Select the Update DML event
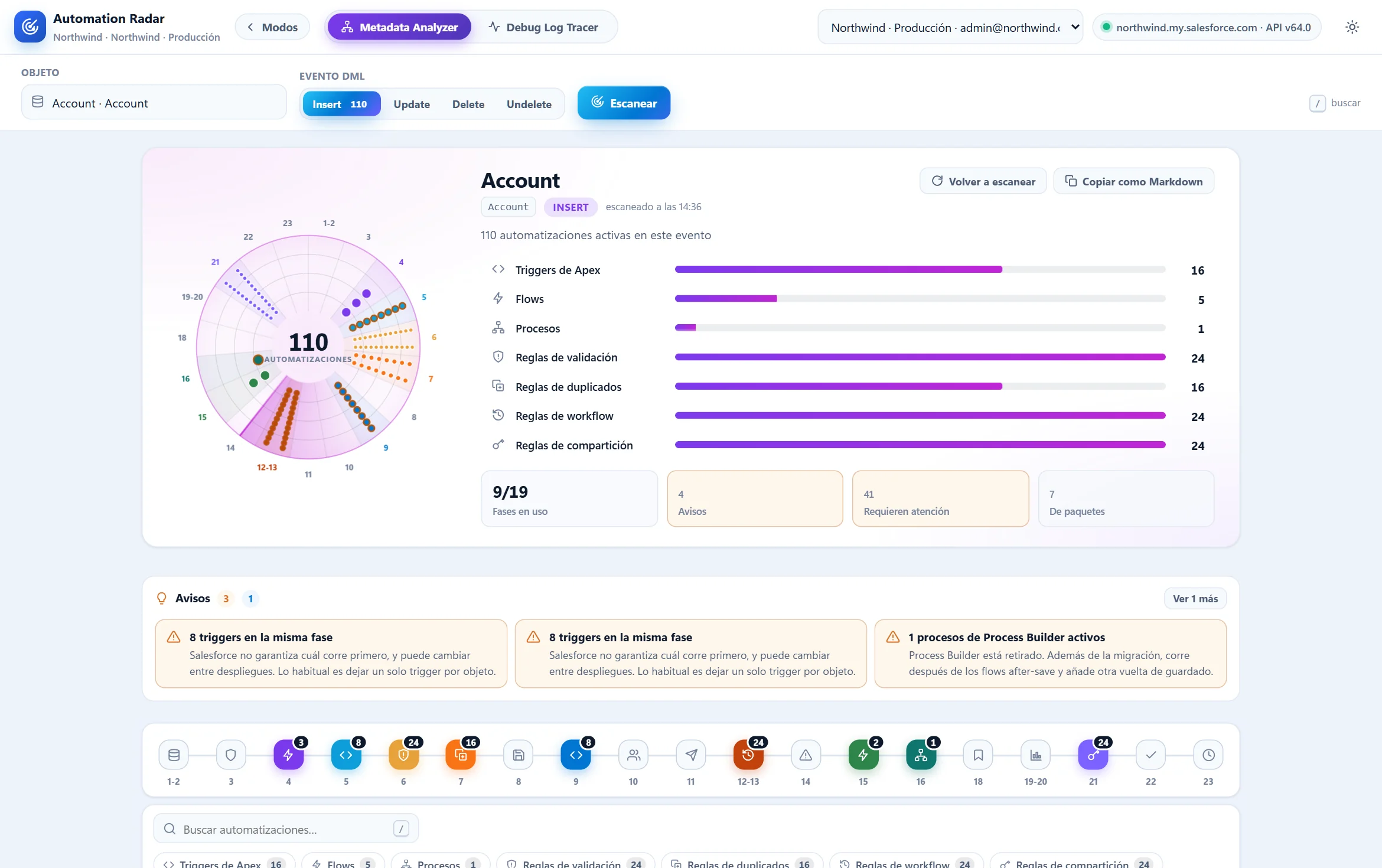Viewport: 1382px width, 868px height. pos(412,104)
